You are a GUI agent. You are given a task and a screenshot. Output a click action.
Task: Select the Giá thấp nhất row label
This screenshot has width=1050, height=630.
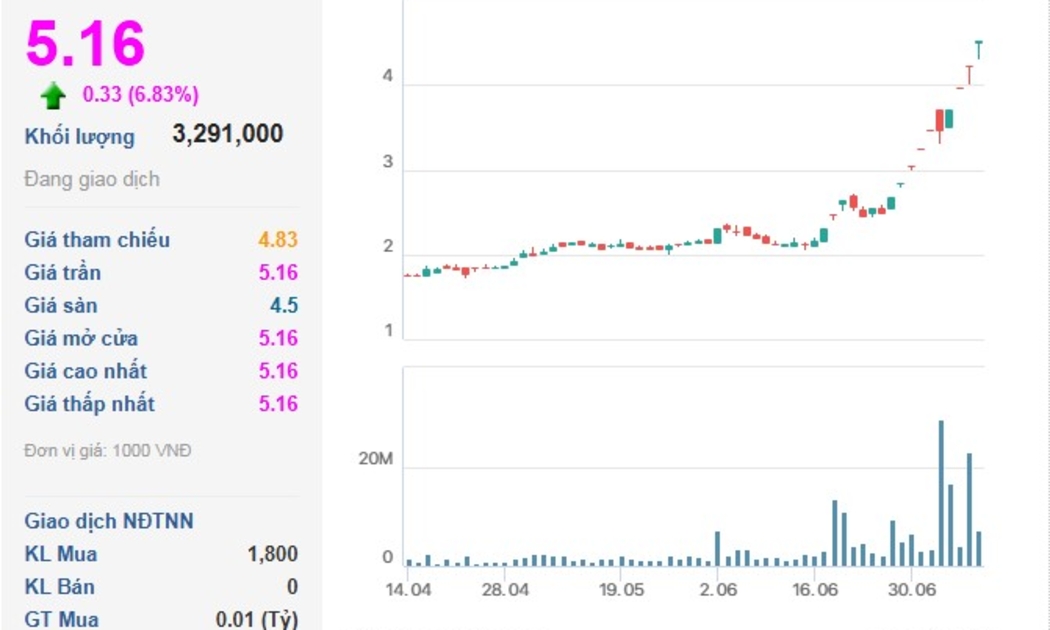click(x=90, y=405)
